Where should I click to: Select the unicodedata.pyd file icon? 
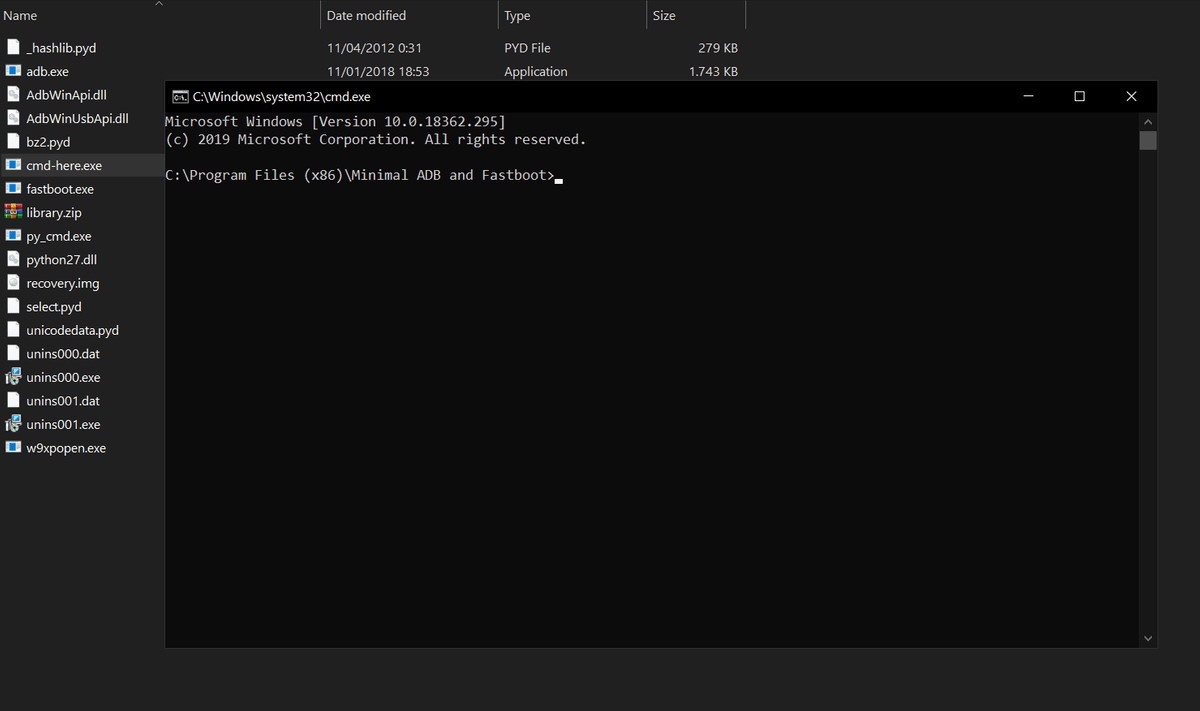pyautogui.click(x=14, y=330)
